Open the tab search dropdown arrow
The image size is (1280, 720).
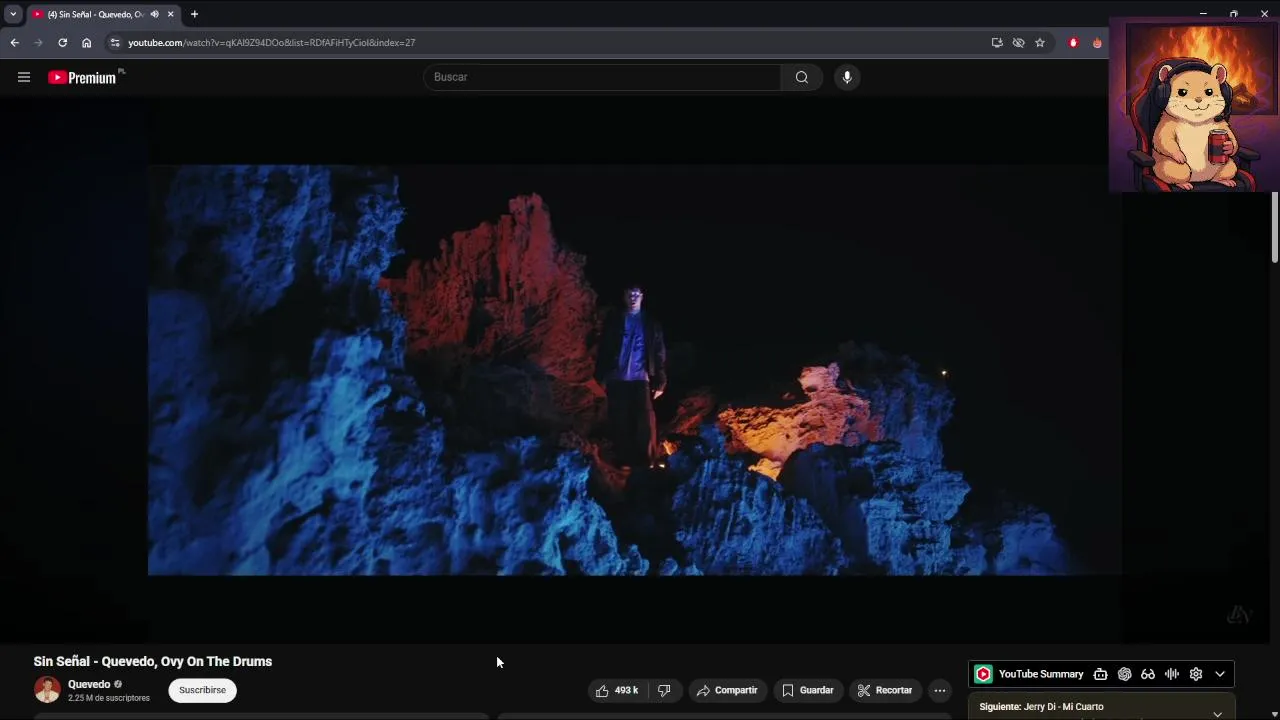[x=13, y=14]
